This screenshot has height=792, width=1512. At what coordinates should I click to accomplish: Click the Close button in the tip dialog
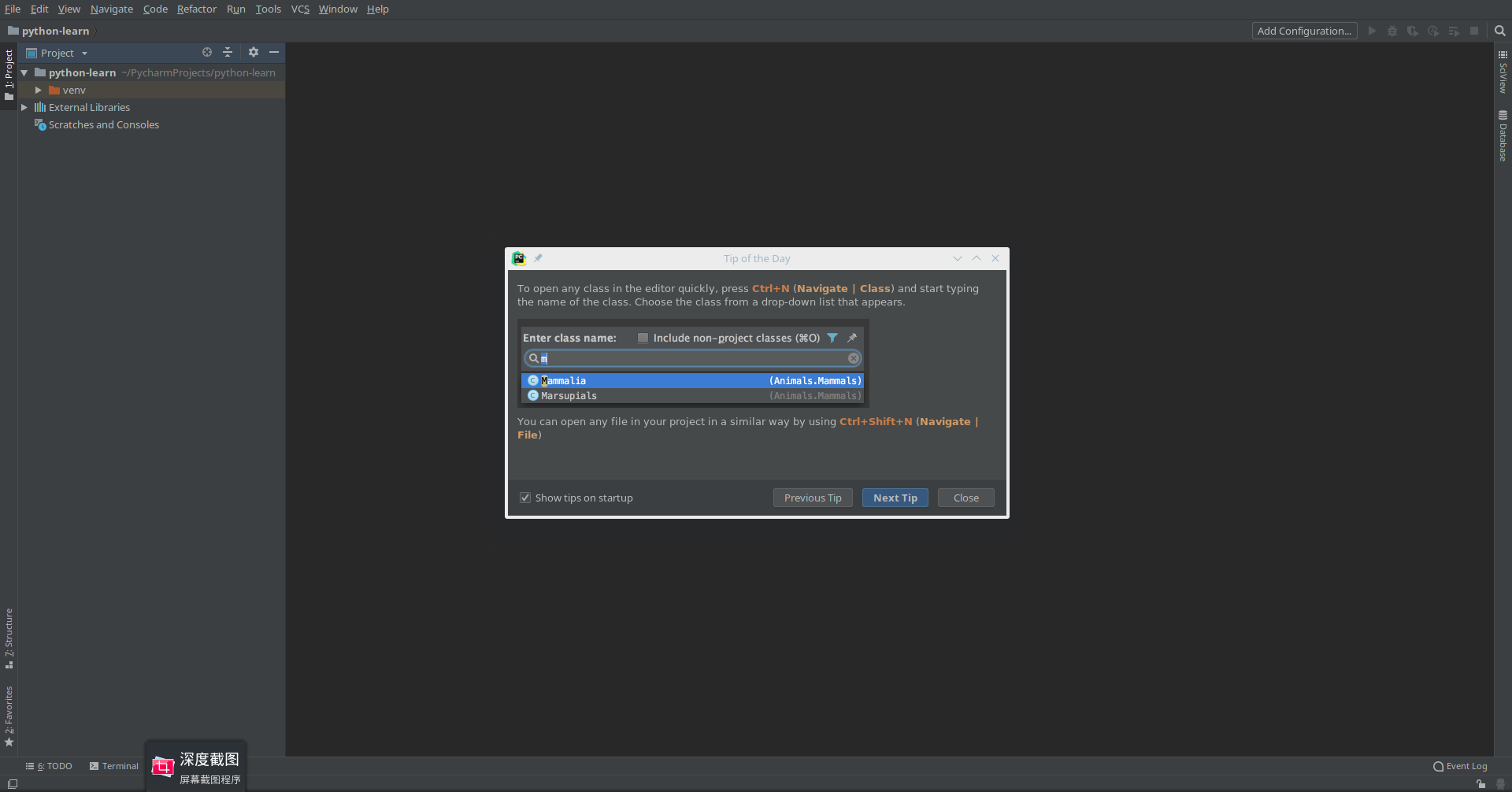coord(966,498)
